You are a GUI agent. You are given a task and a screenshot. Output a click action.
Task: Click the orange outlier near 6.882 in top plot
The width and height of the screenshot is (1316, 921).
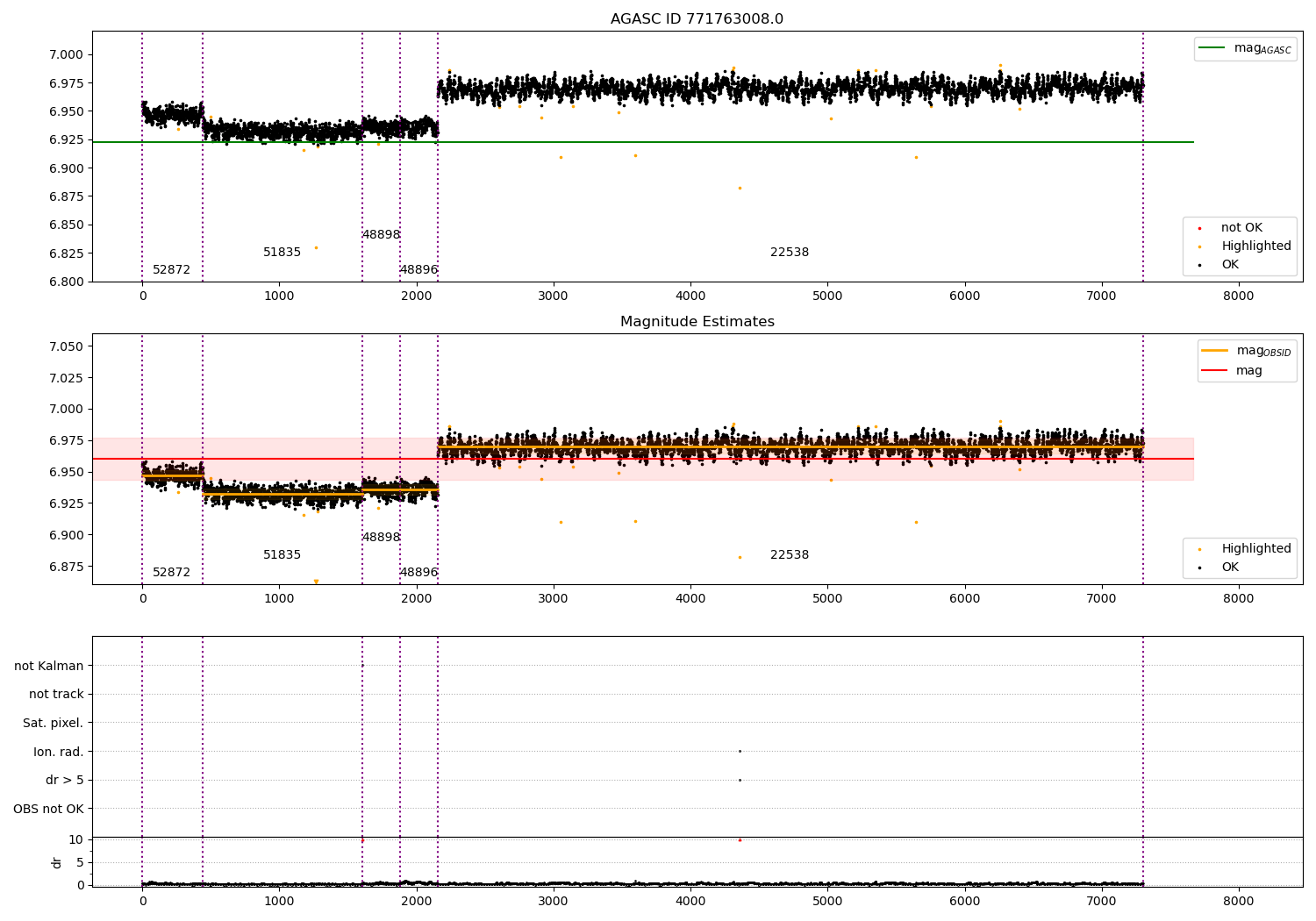[x=740, y=188]
